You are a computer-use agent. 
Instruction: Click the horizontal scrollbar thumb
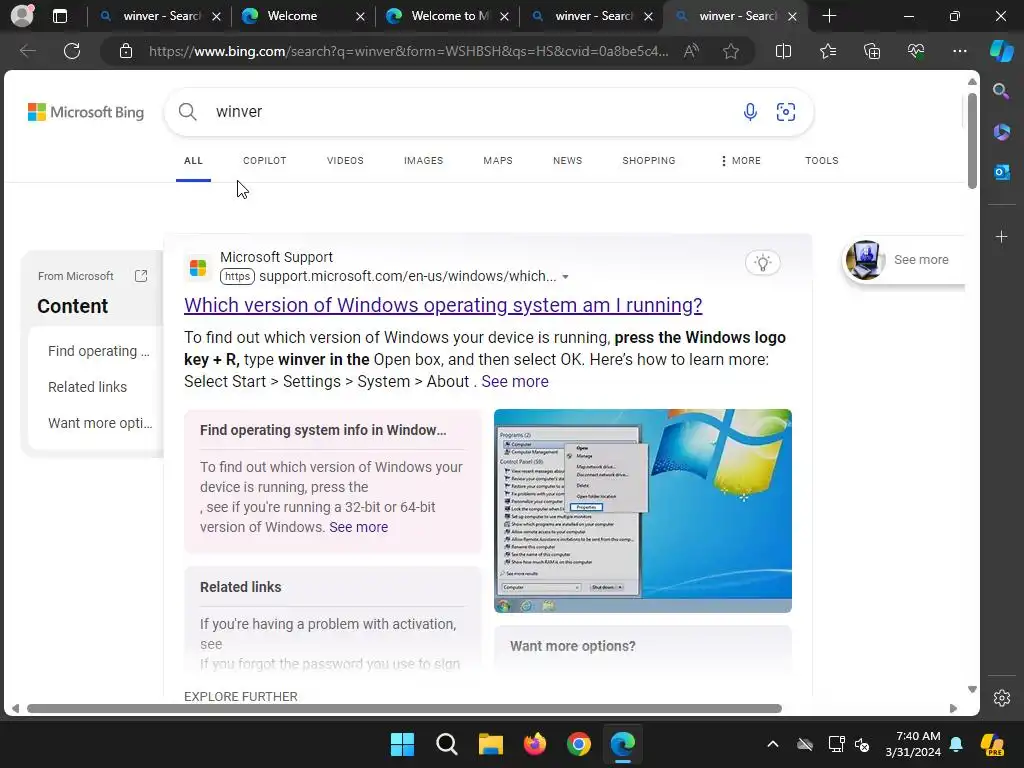point(404,709)
